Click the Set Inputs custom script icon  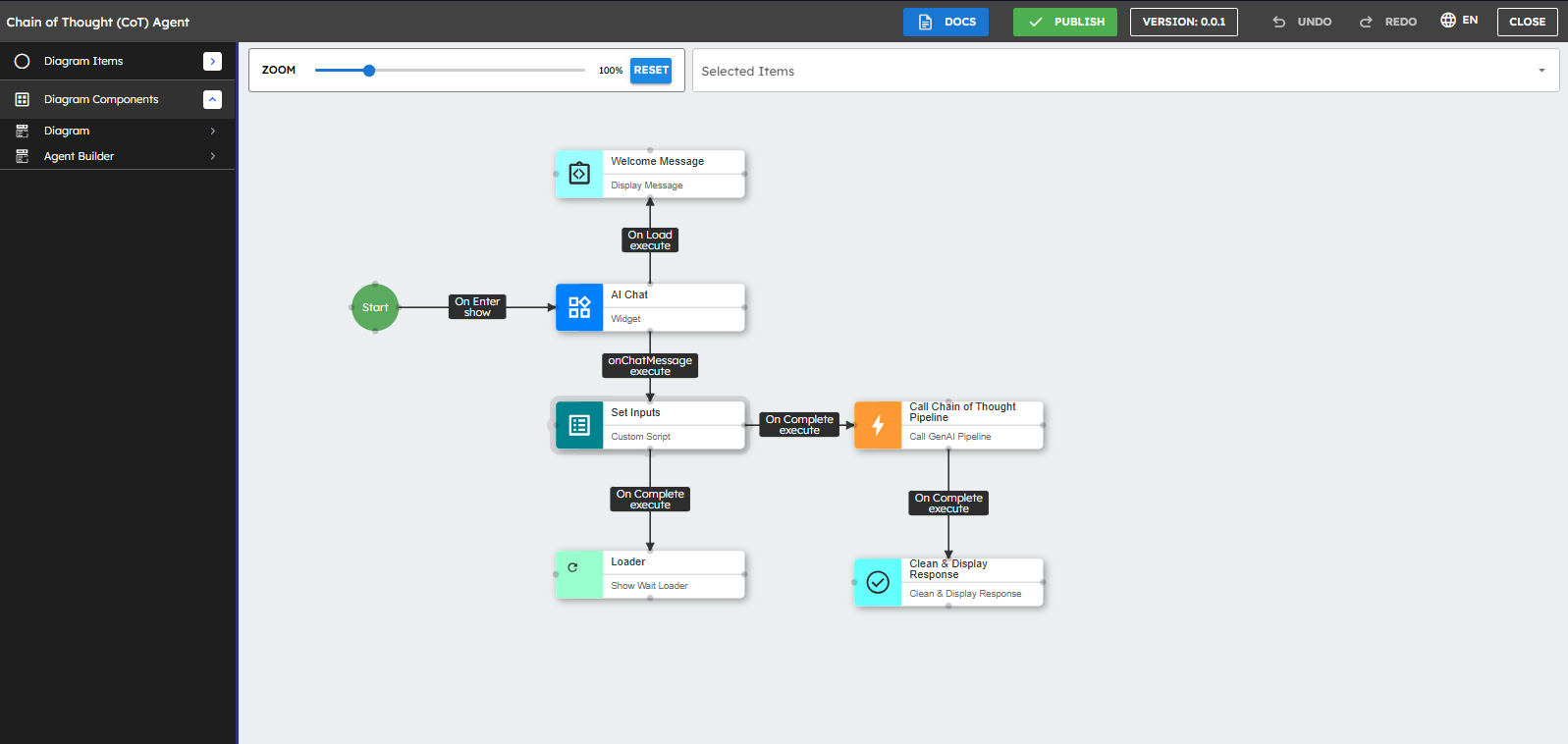pos(579,425)
